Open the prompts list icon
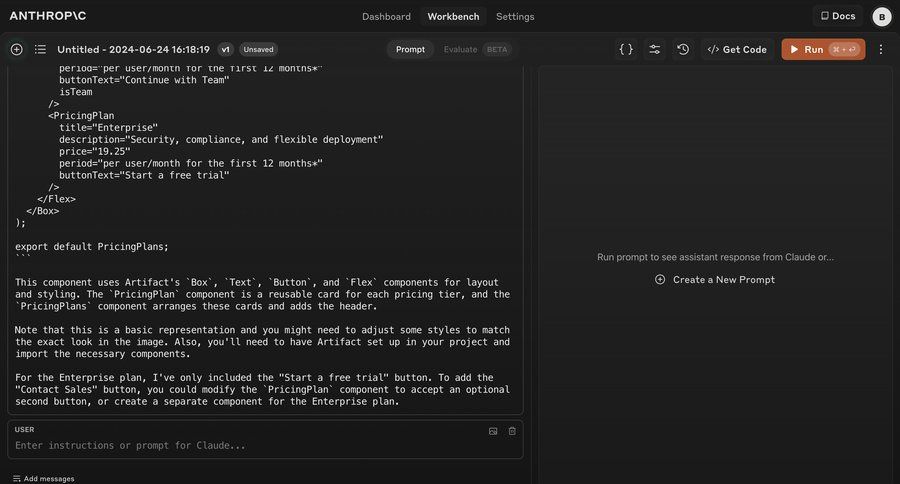 40,49
